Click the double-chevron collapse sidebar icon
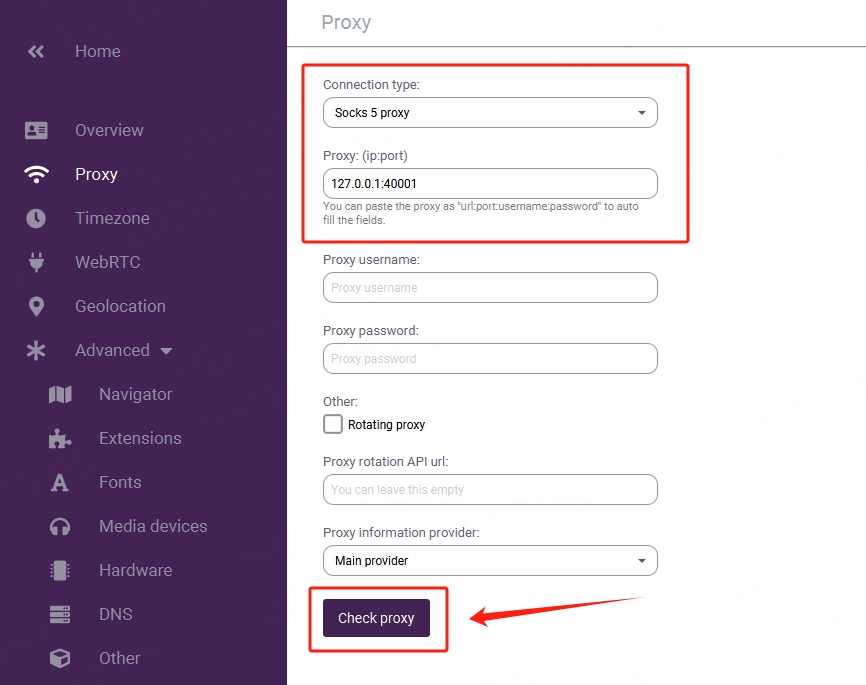 coord(36,51)
